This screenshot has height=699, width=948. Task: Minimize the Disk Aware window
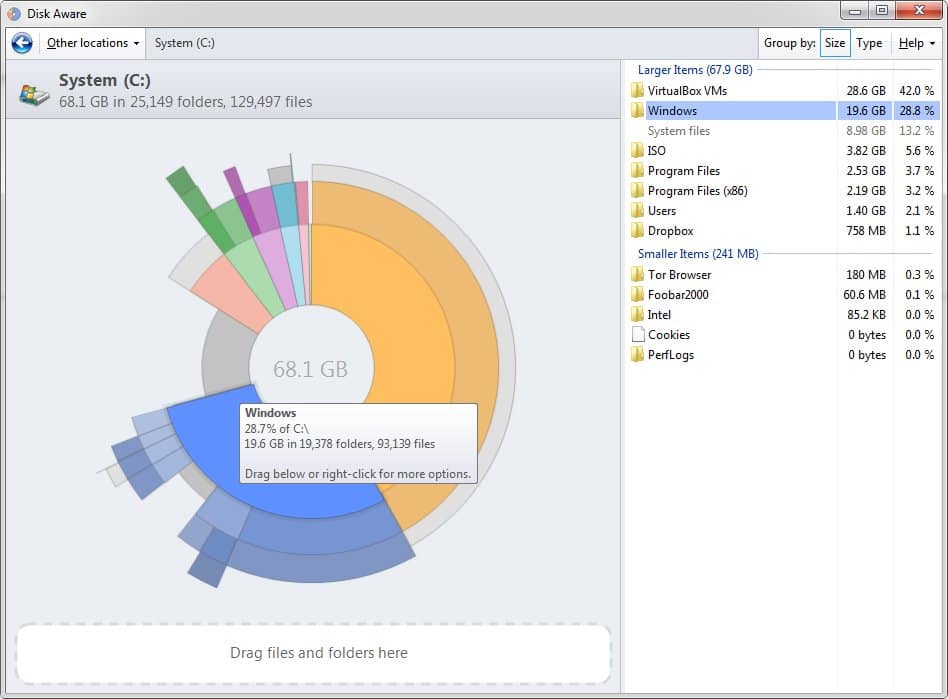click(854, 11)
